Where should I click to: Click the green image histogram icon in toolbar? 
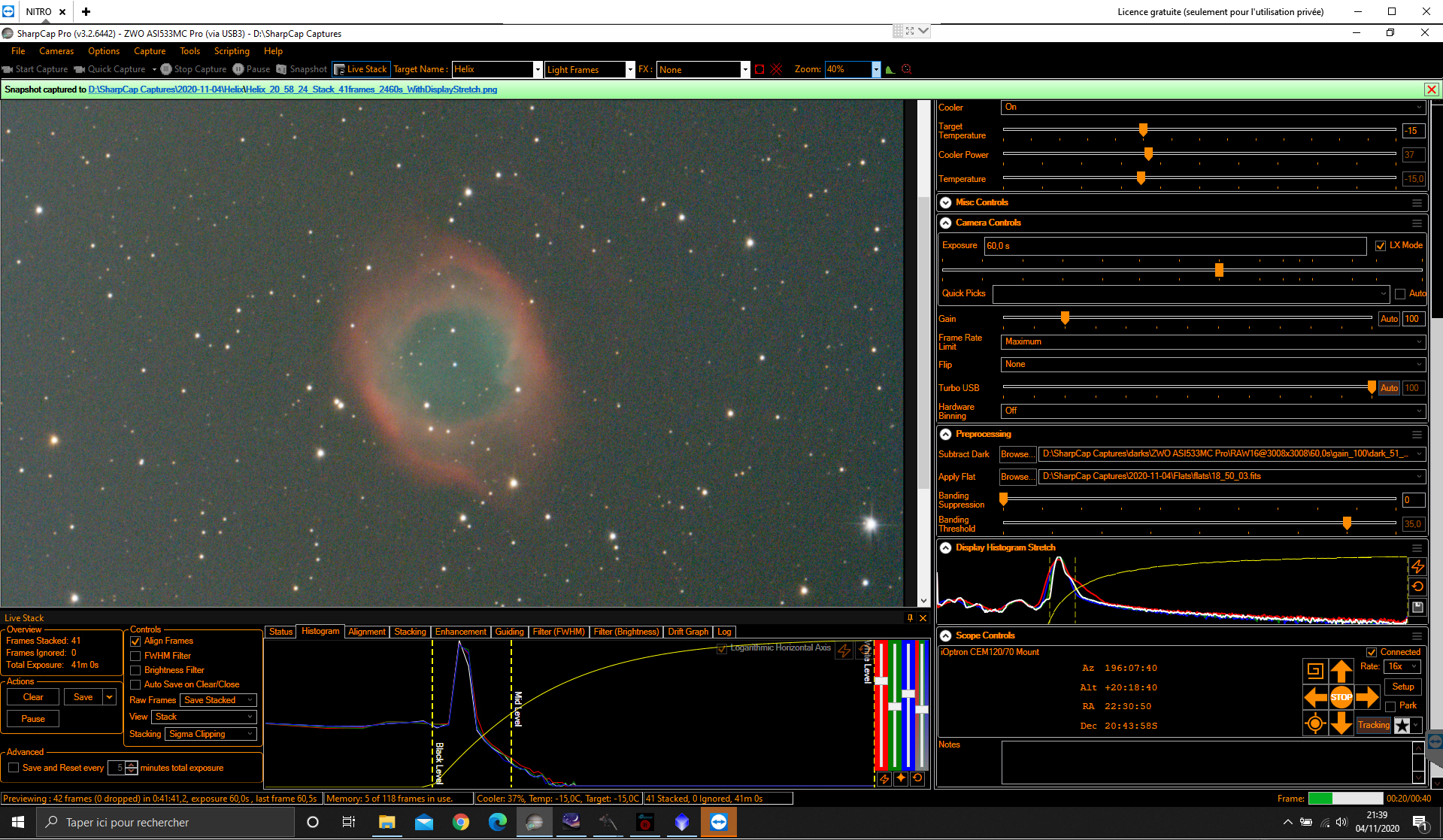pyautogui.click(x=890, y=69)
